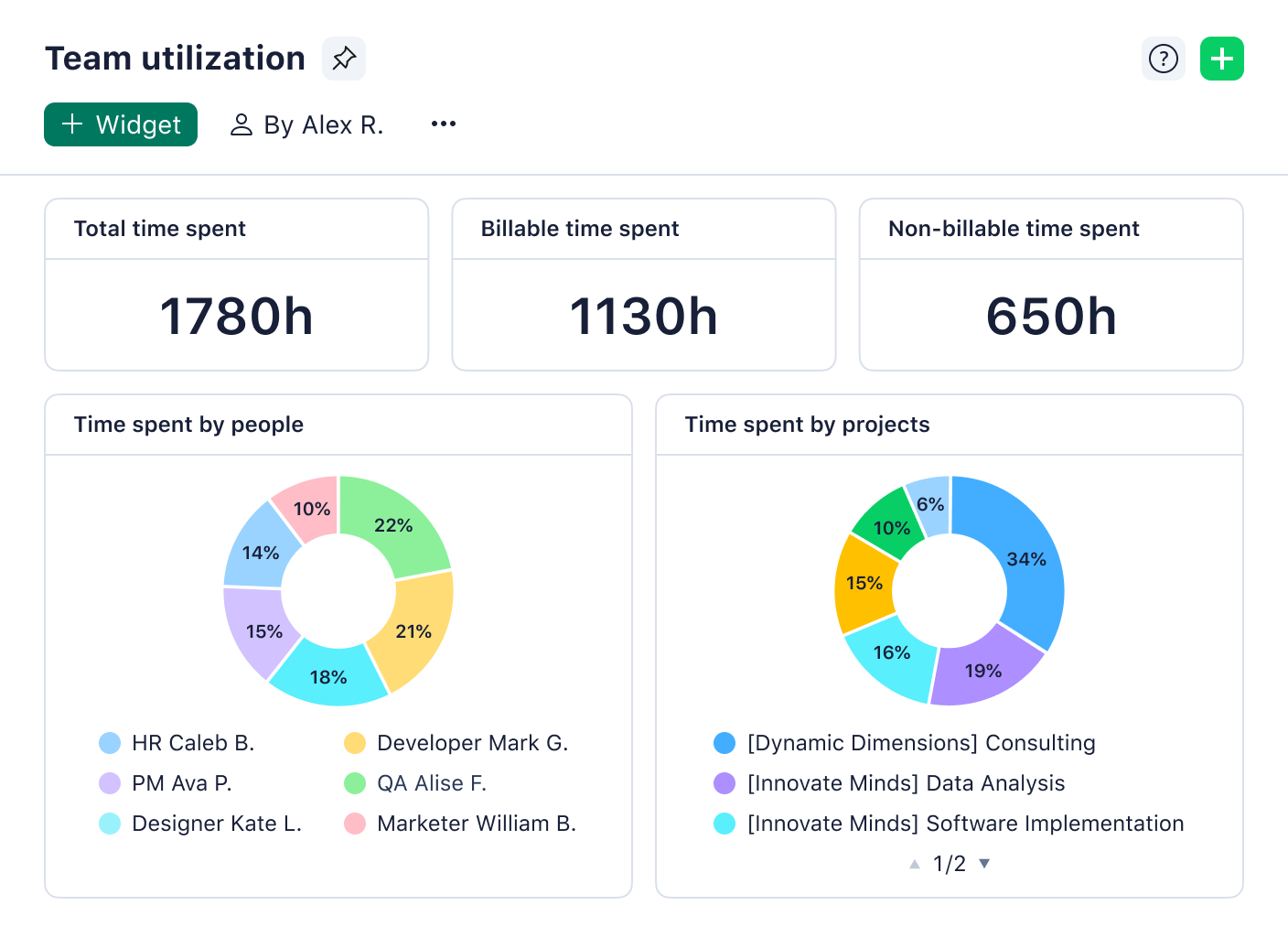This screenshot has width=1288, height=937.
Task: Click the green plus icon top right
Action: 1222,58
